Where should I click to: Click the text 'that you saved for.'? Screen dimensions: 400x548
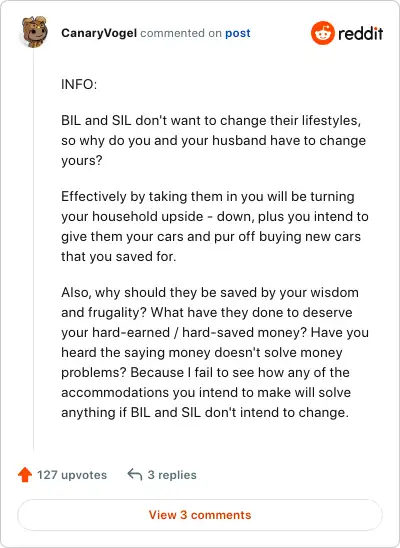pyautogui.click(x=118, y=257)
